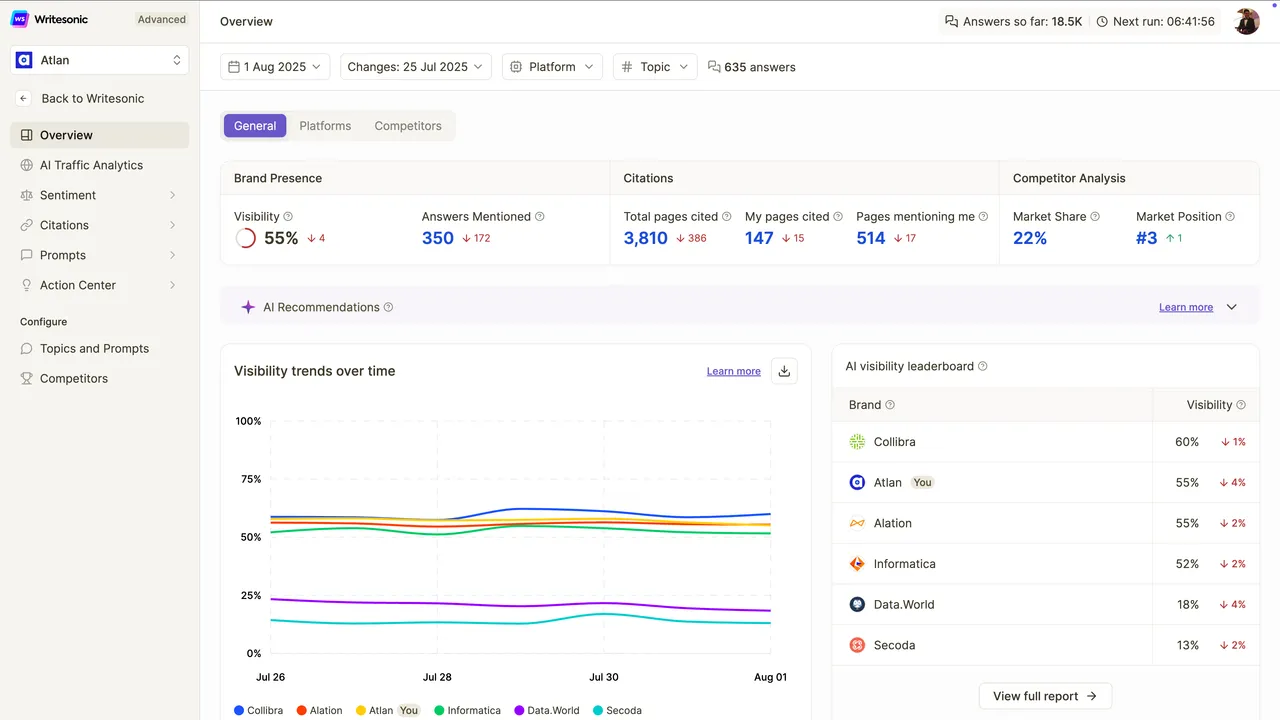Toggle Informatica series in chart legend
This screenshot has width=1280, height=720.
468,710
